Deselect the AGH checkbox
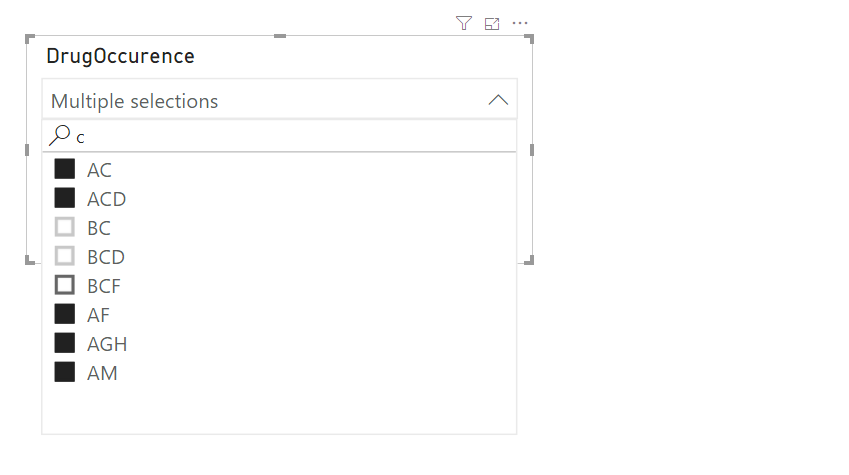The image size is (849, 475). pos(65,343)
